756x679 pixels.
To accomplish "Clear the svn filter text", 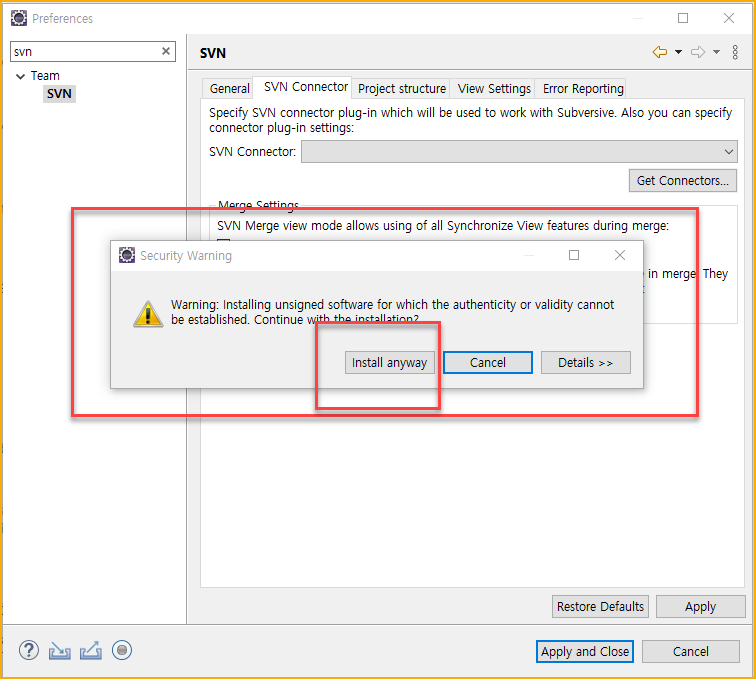I will (x=165, y=51).
